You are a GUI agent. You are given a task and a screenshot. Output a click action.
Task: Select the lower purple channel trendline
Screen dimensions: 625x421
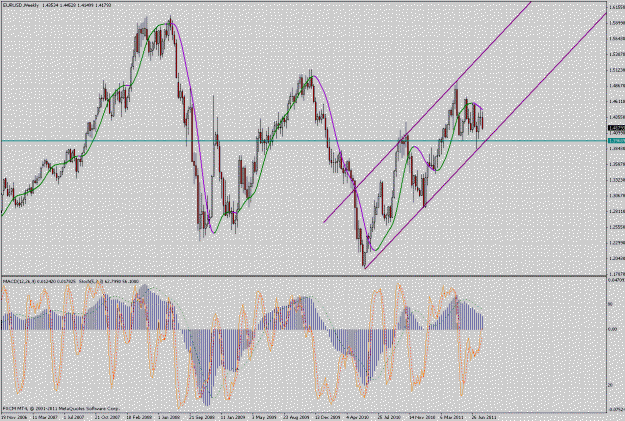pyautogui.click(x=485, y=141)
